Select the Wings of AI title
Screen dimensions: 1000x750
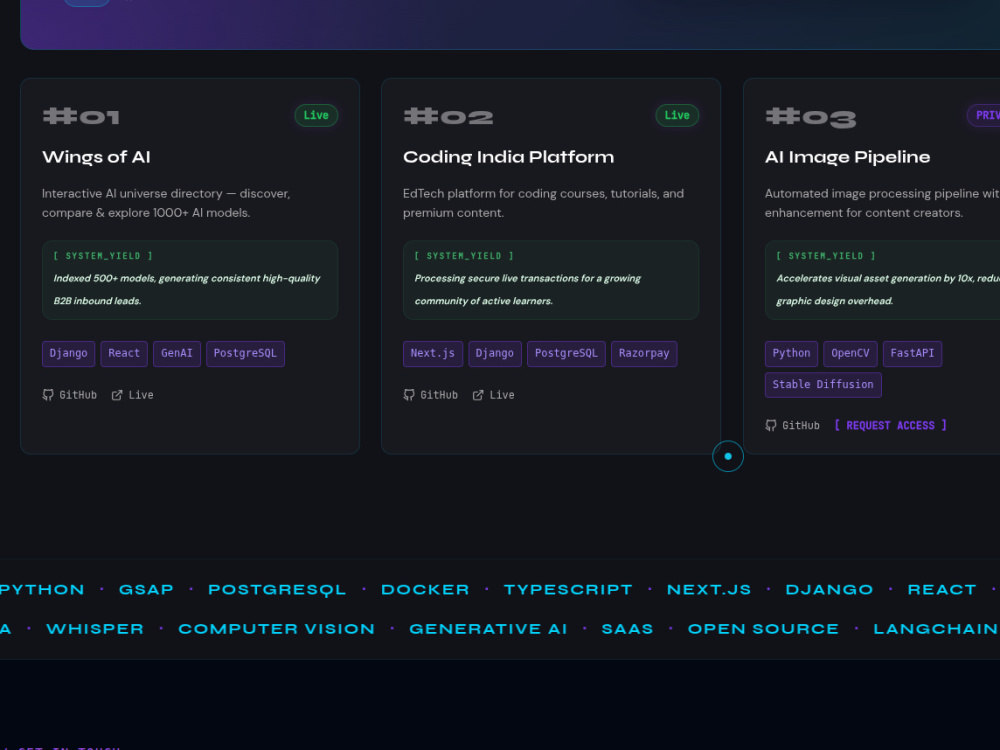pos(96,157)
